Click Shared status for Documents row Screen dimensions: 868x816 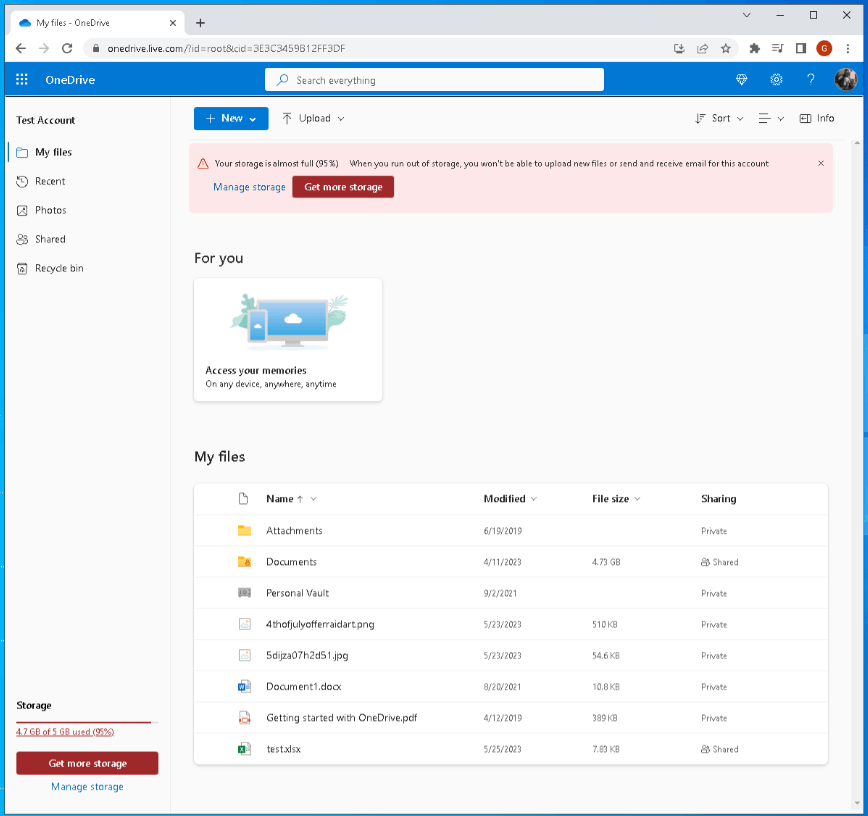click(x=719, y=562)
